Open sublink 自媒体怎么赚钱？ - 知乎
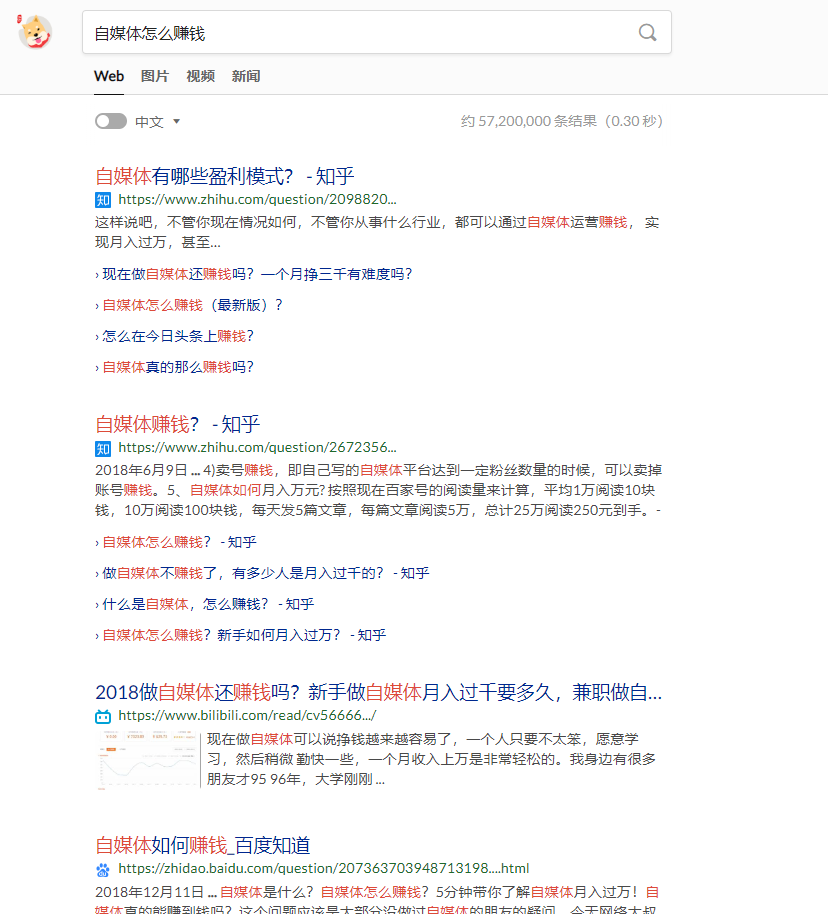The image size is (828, 914). [x=180, y=542]
